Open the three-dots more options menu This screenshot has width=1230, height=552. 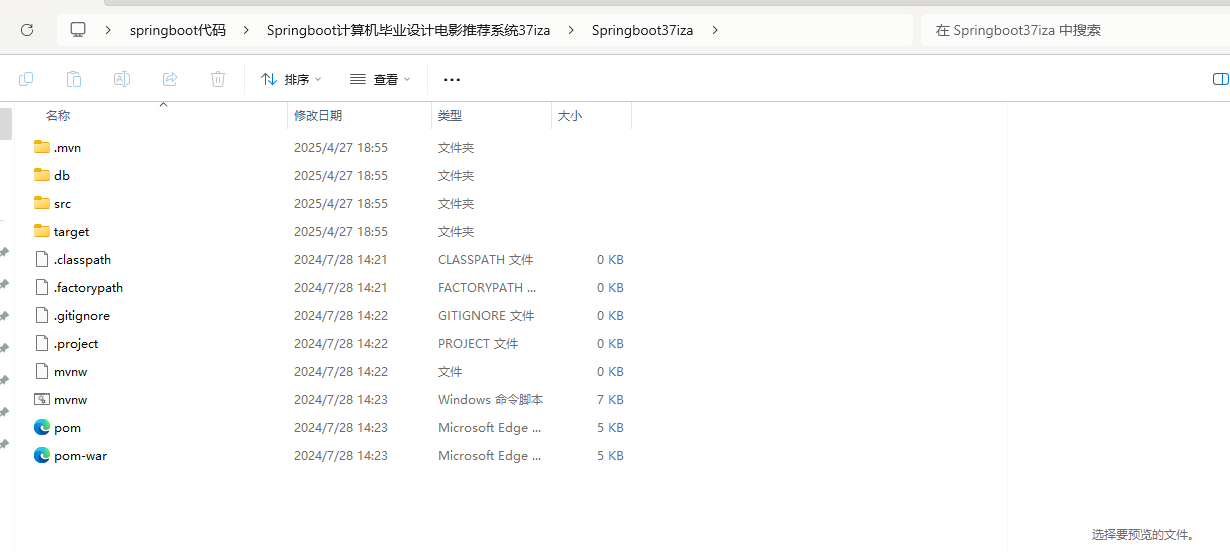[452, 79]
